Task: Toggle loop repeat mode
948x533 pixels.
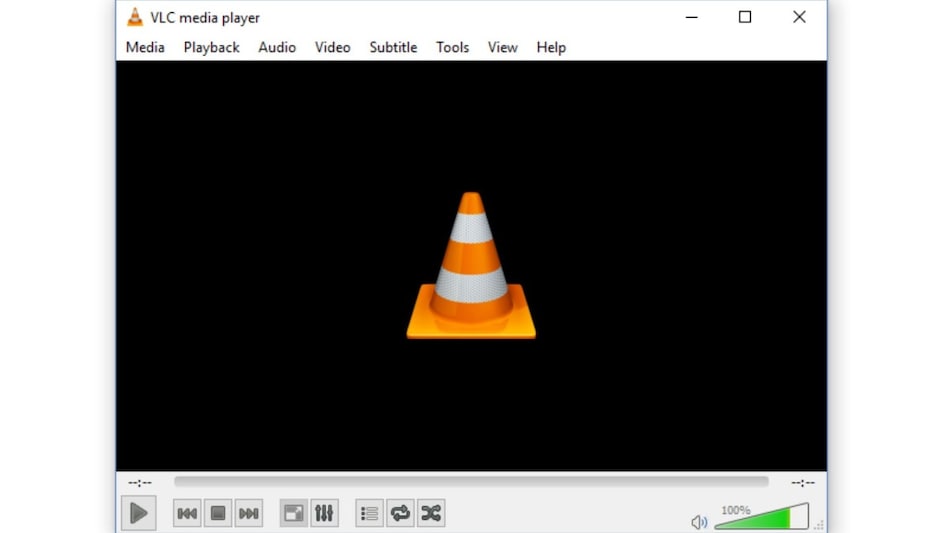Action: pos(400,513)
